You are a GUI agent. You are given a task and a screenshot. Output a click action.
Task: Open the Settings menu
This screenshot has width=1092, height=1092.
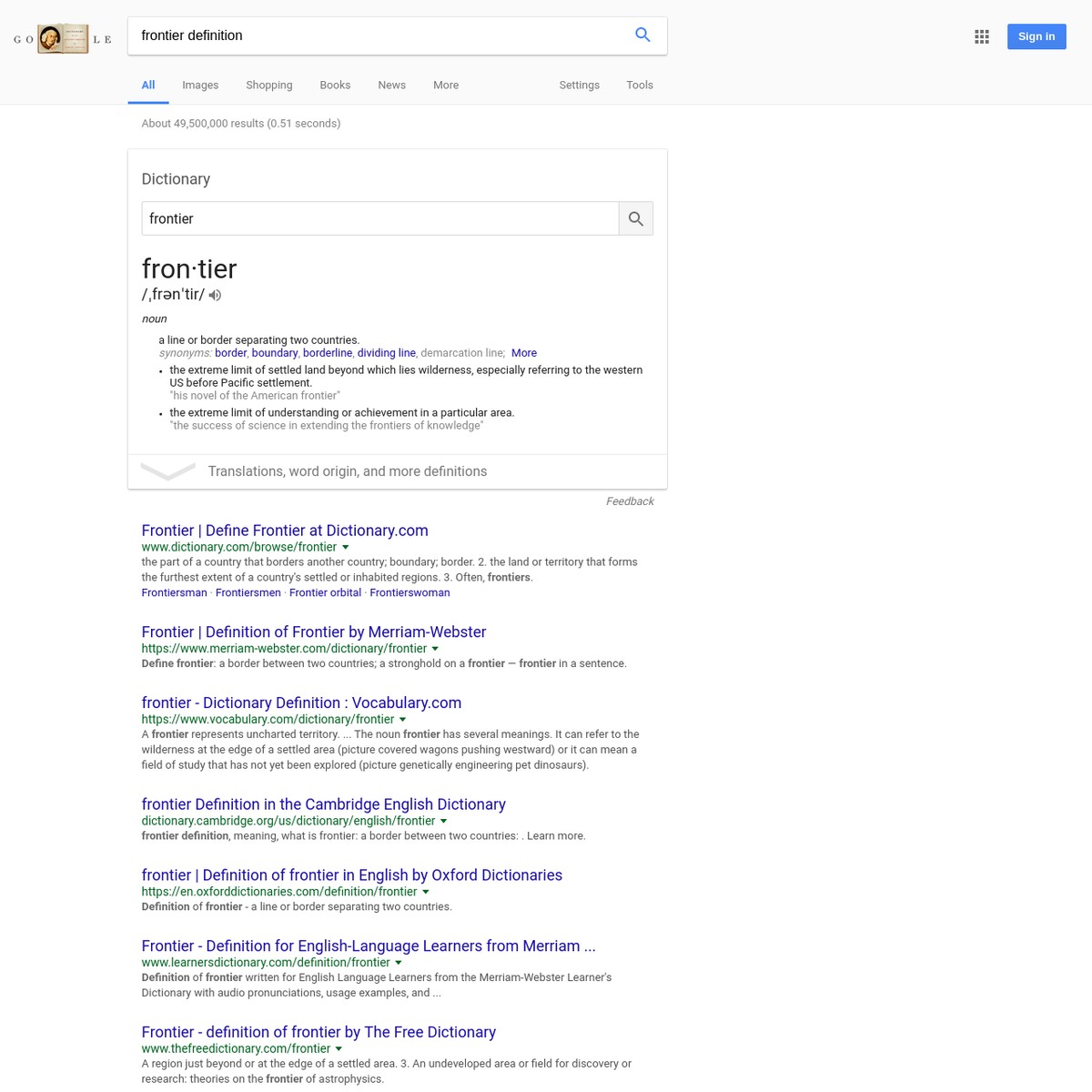tap(579, 85)
